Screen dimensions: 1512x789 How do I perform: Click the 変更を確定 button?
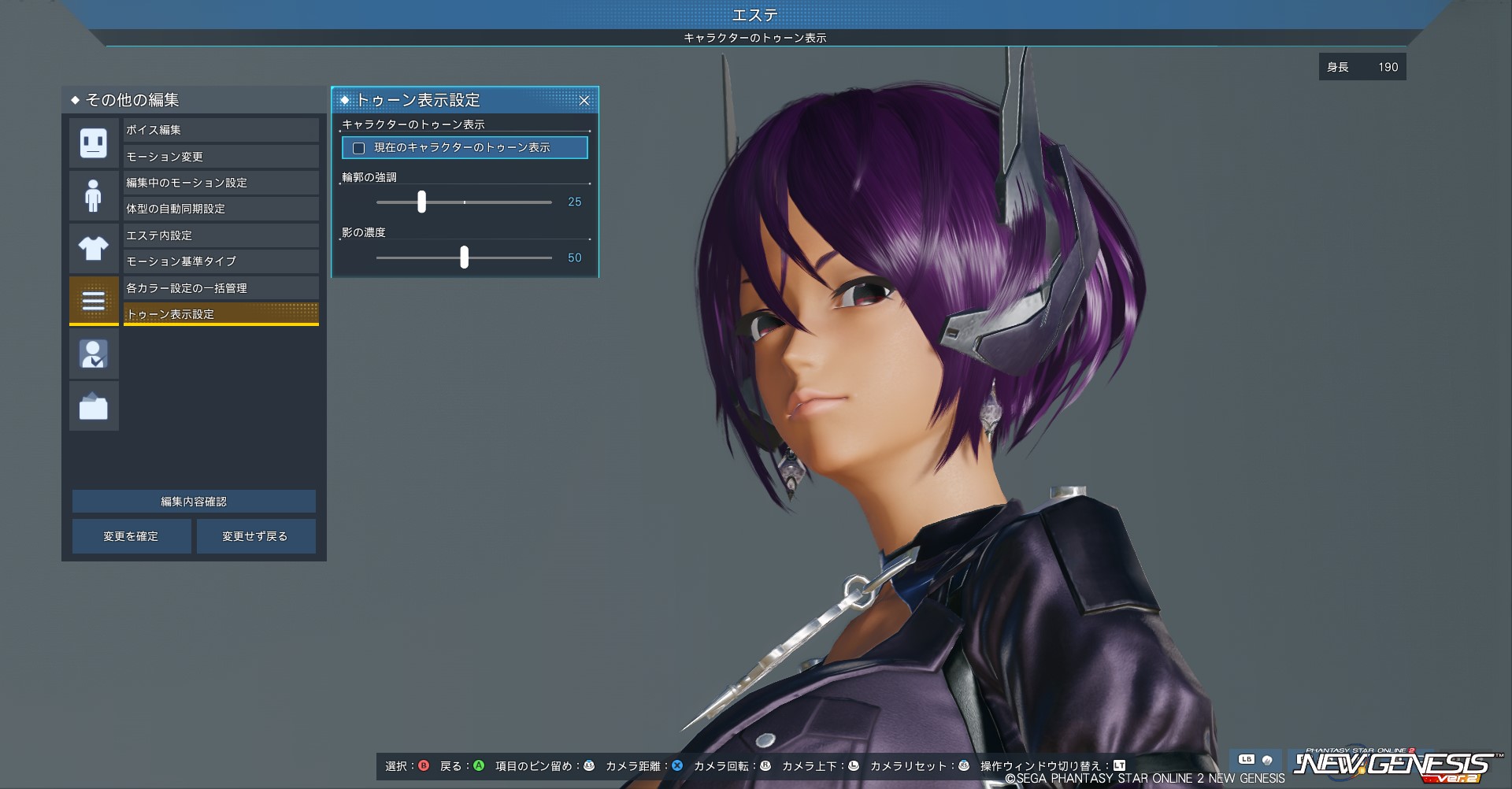132,536
